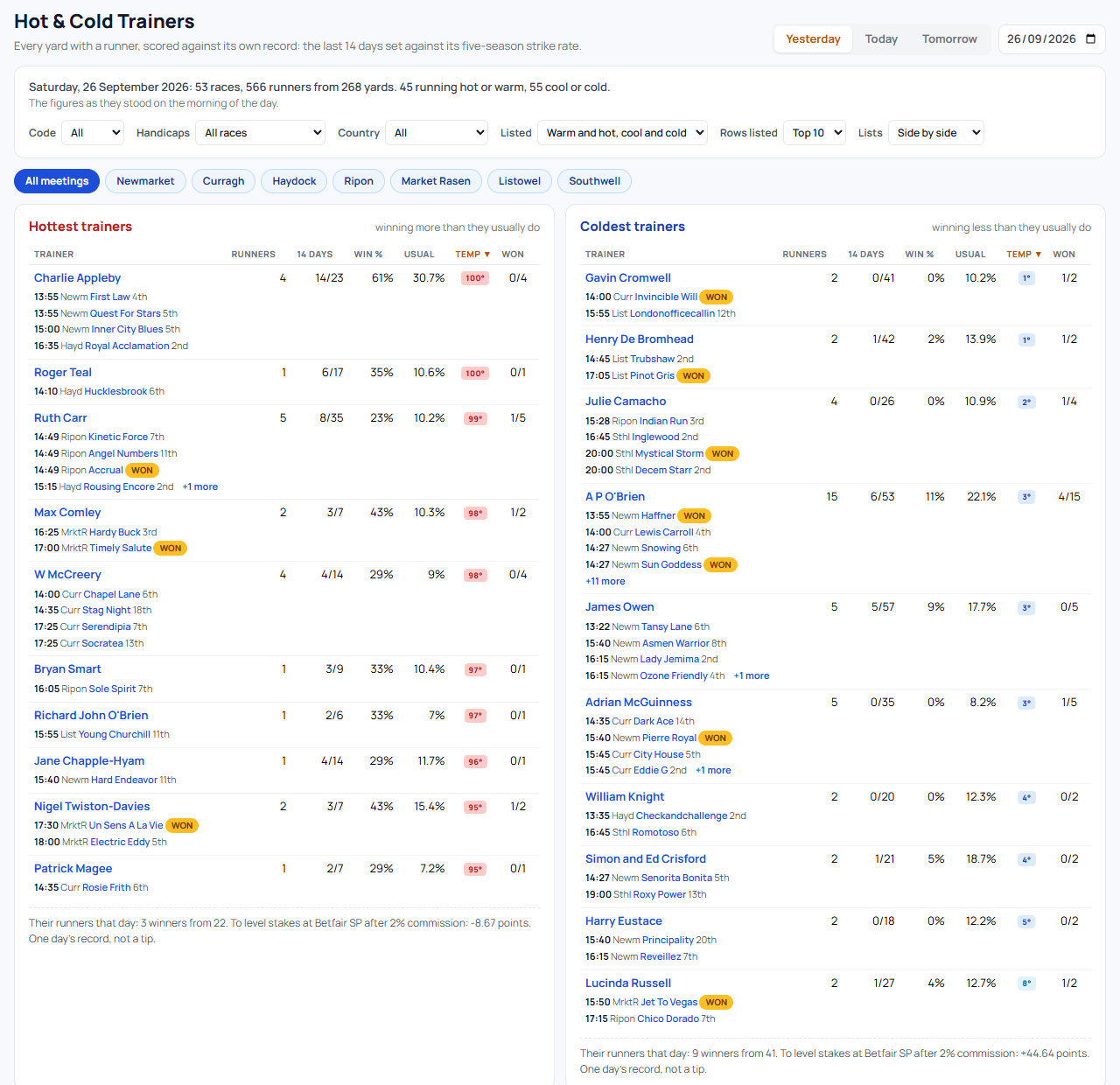Sort hottest trainers by TEMP column arrow
The height and width of the screenshot is (1085, 1120).
[x=487, y=255]
